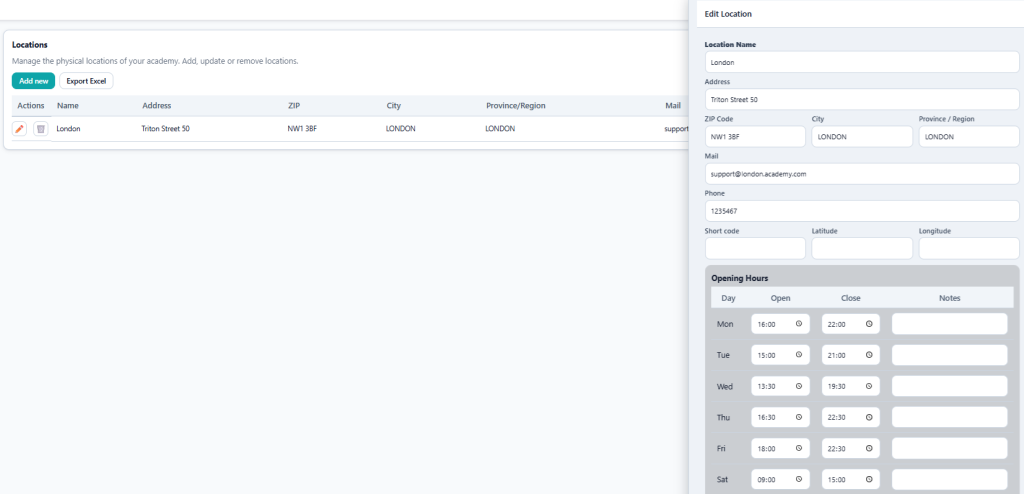Click the empty Longitude field

[969, 249]
